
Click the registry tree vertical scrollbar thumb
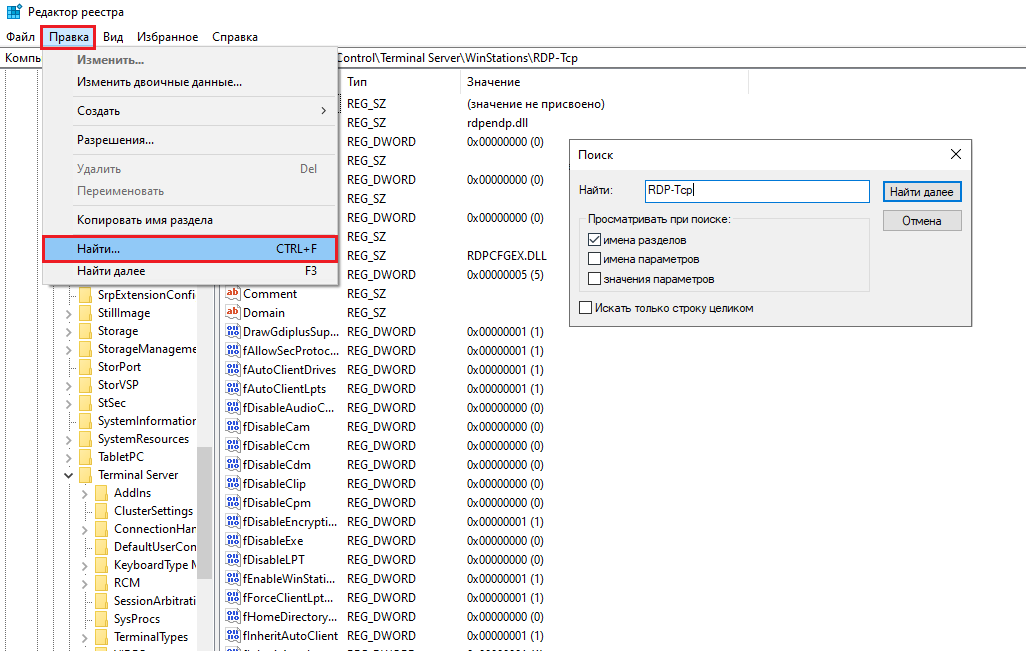[204, 510]
